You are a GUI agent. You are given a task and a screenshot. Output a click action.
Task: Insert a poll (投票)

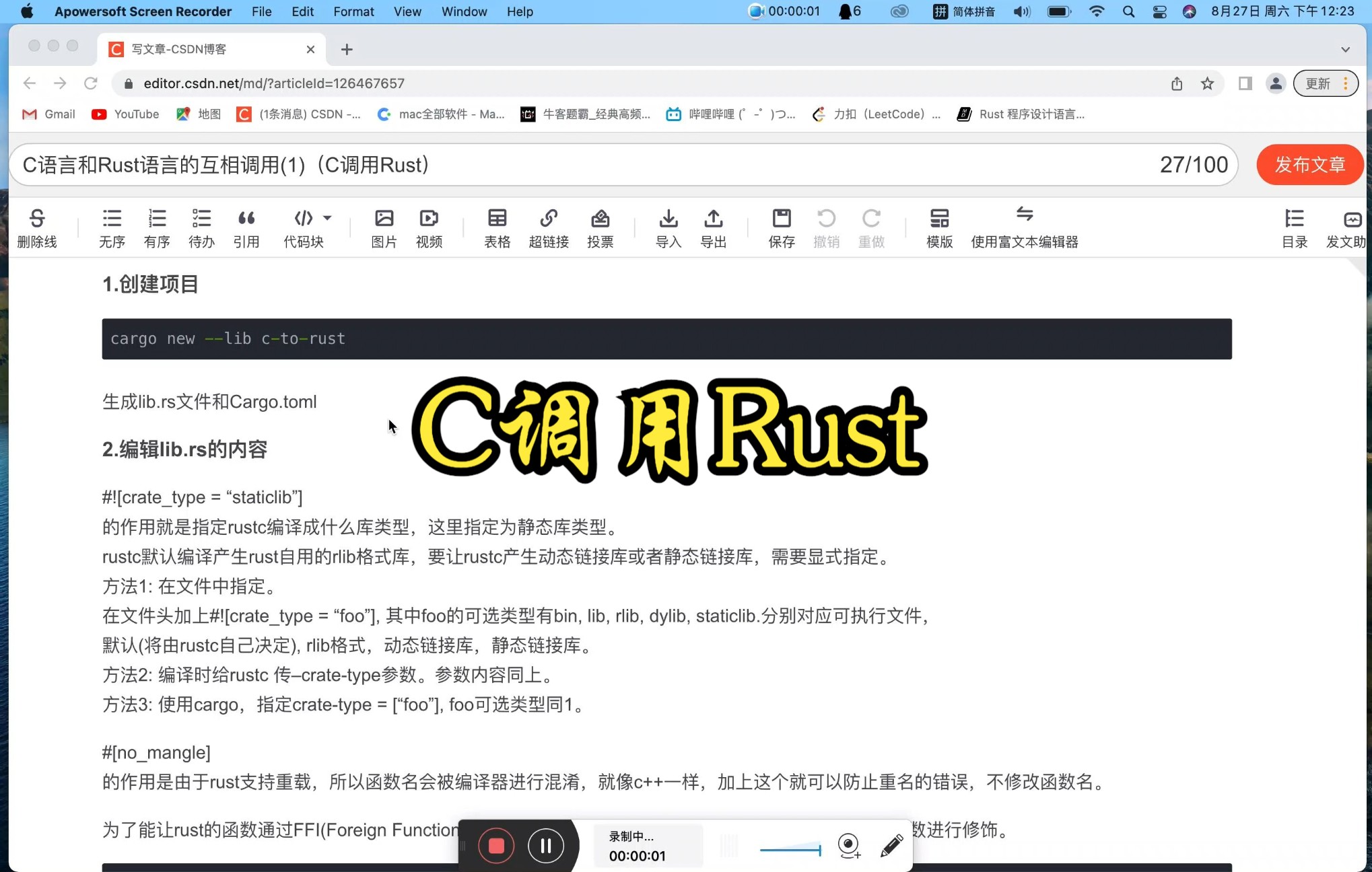coord(600,227)
